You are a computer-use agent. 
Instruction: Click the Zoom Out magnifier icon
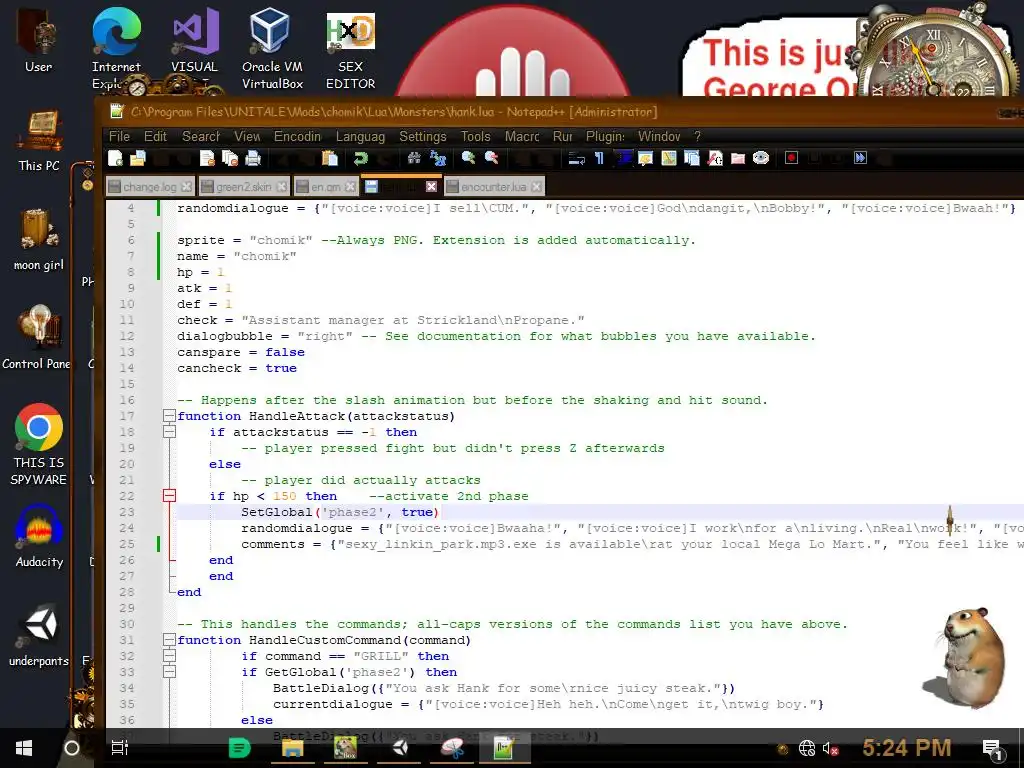pos(491,158)
